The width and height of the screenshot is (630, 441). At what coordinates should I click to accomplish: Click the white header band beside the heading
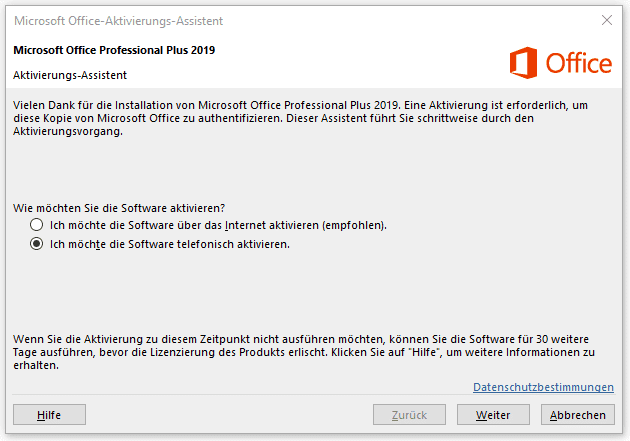pos(362,62)
